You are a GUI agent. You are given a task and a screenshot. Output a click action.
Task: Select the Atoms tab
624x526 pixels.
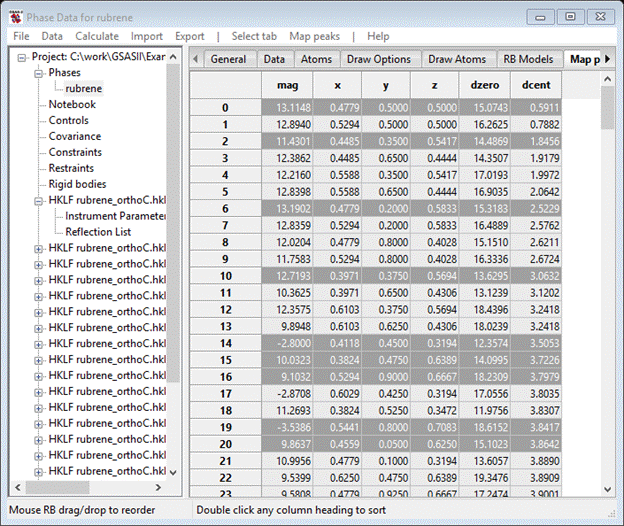(x=316, y=59)
